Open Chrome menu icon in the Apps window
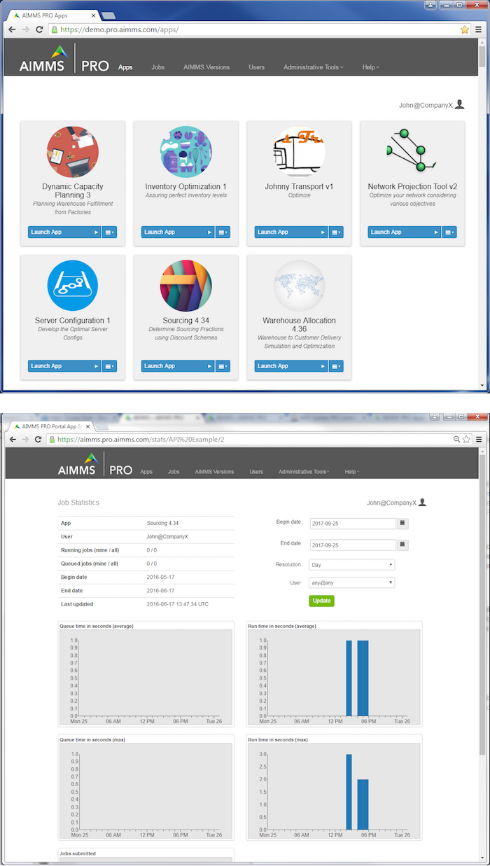 [x=479, y=29]
